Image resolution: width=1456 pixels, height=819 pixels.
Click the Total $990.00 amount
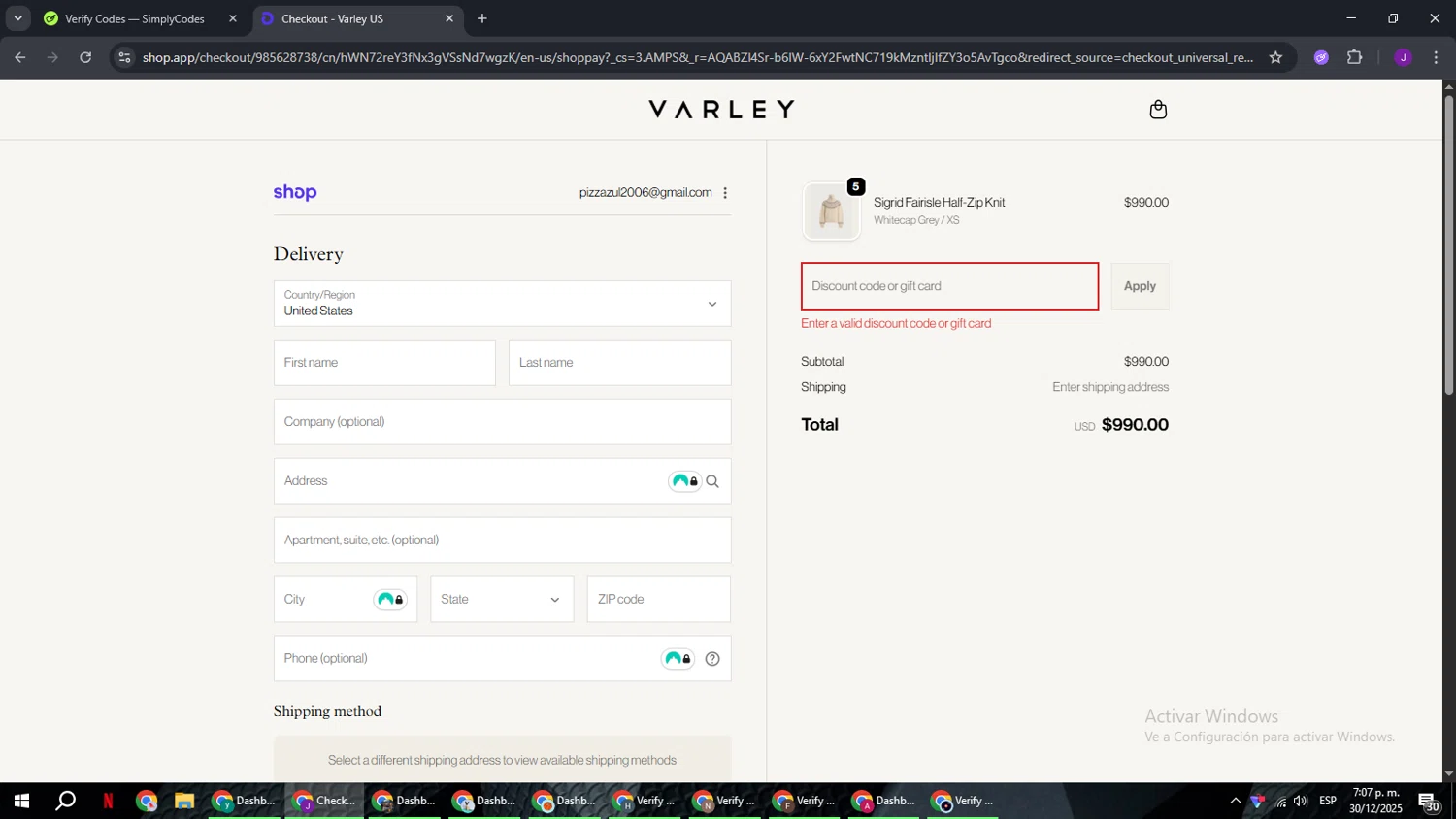pyautogui.click(x=1135, y=425)
